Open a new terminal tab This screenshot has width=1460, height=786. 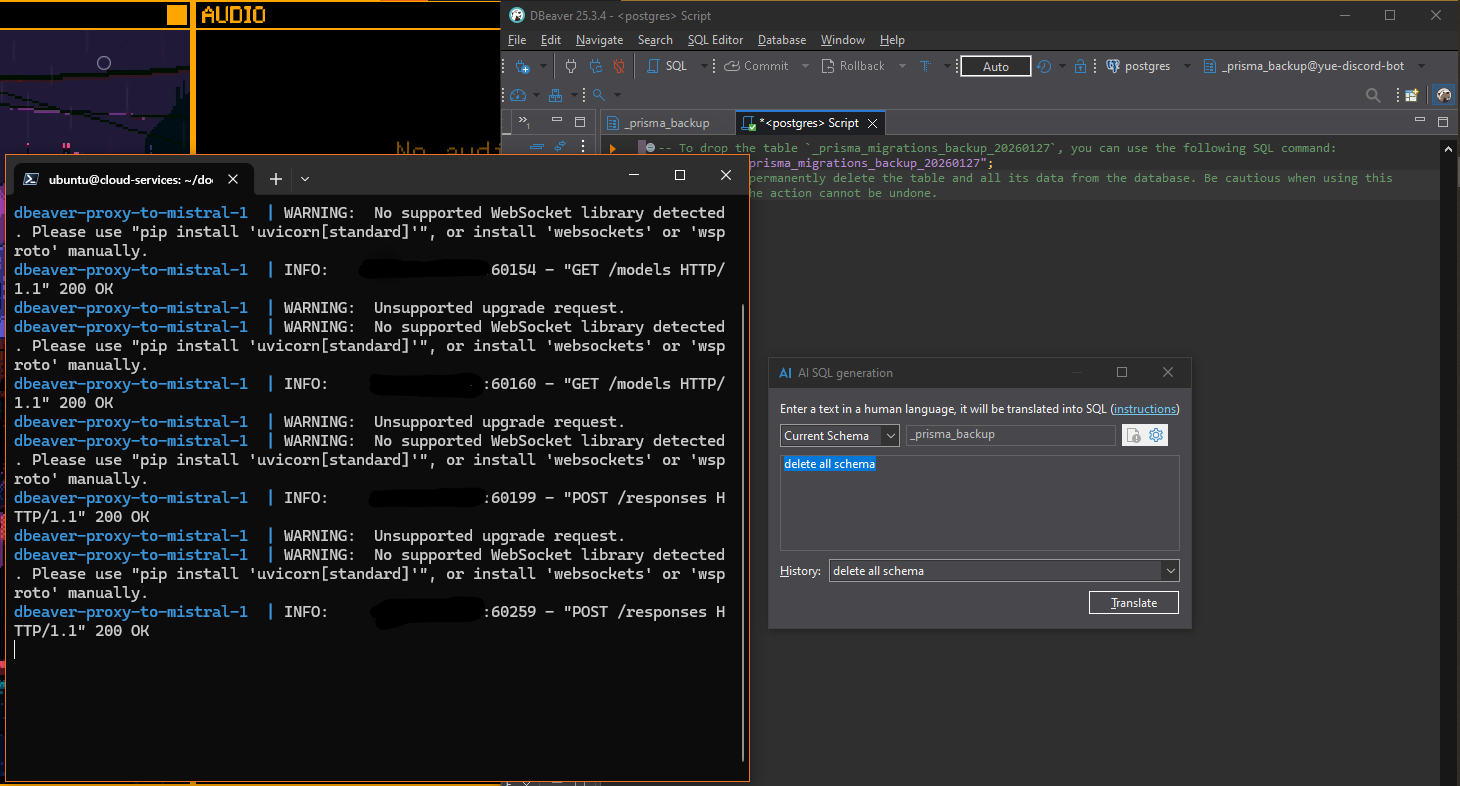[x=276, y=179]
